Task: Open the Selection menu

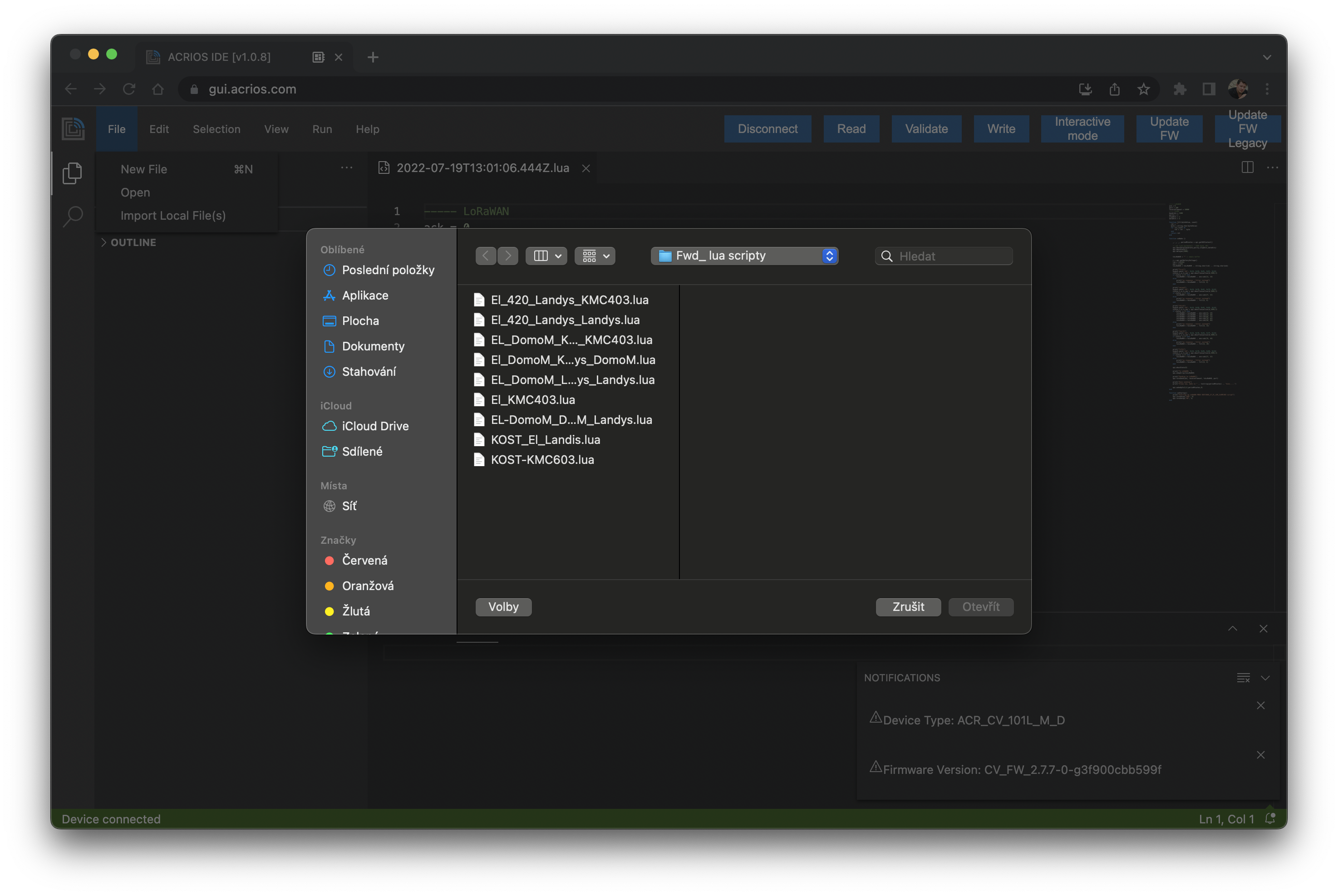Action: 216,129
